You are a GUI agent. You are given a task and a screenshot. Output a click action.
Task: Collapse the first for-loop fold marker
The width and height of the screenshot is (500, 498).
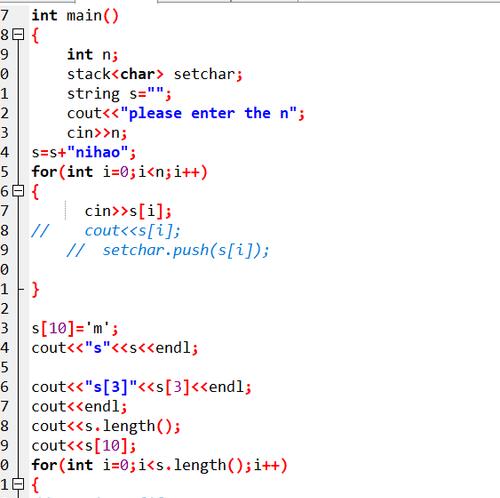(x=18, y=191)
